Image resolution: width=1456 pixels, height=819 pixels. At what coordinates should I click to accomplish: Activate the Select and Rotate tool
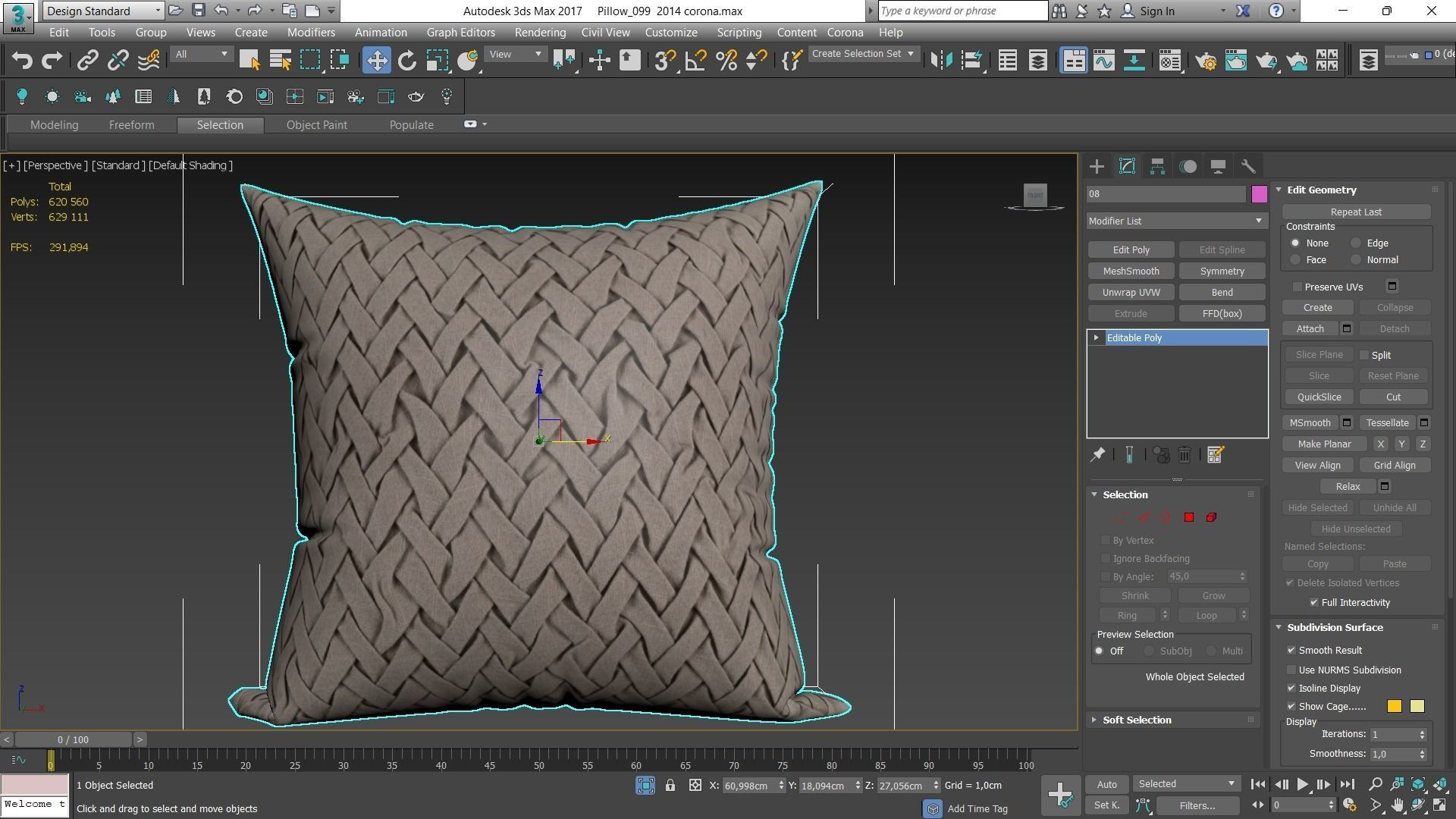click(x=407, y=61)
